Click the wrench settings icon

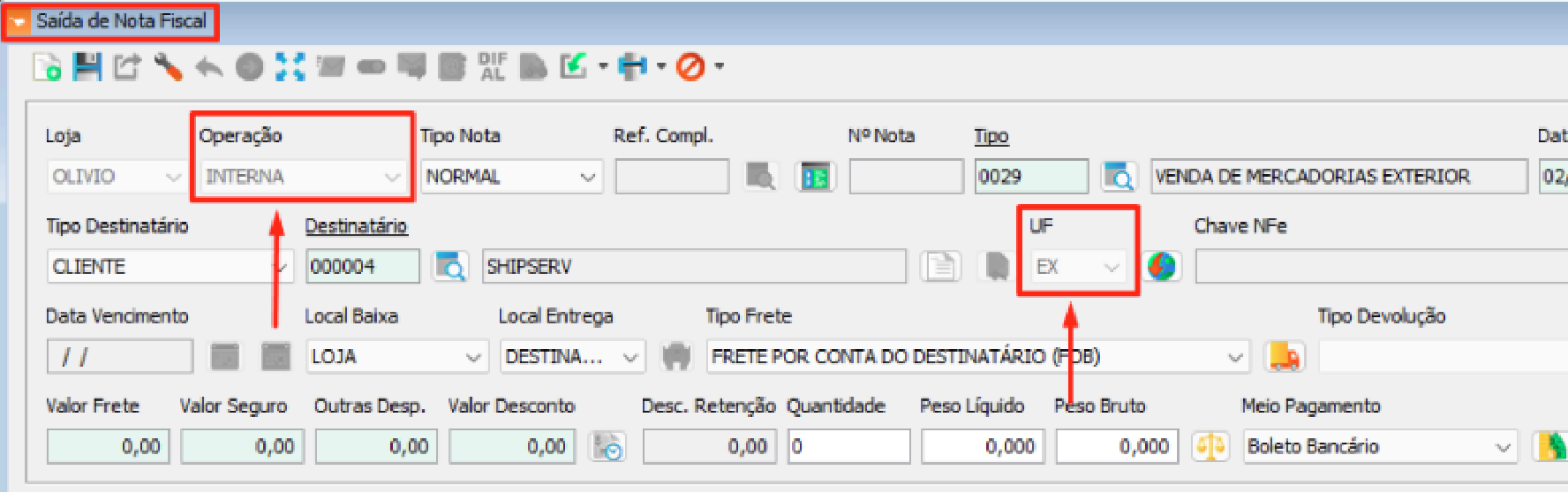[x=168, y=67]
